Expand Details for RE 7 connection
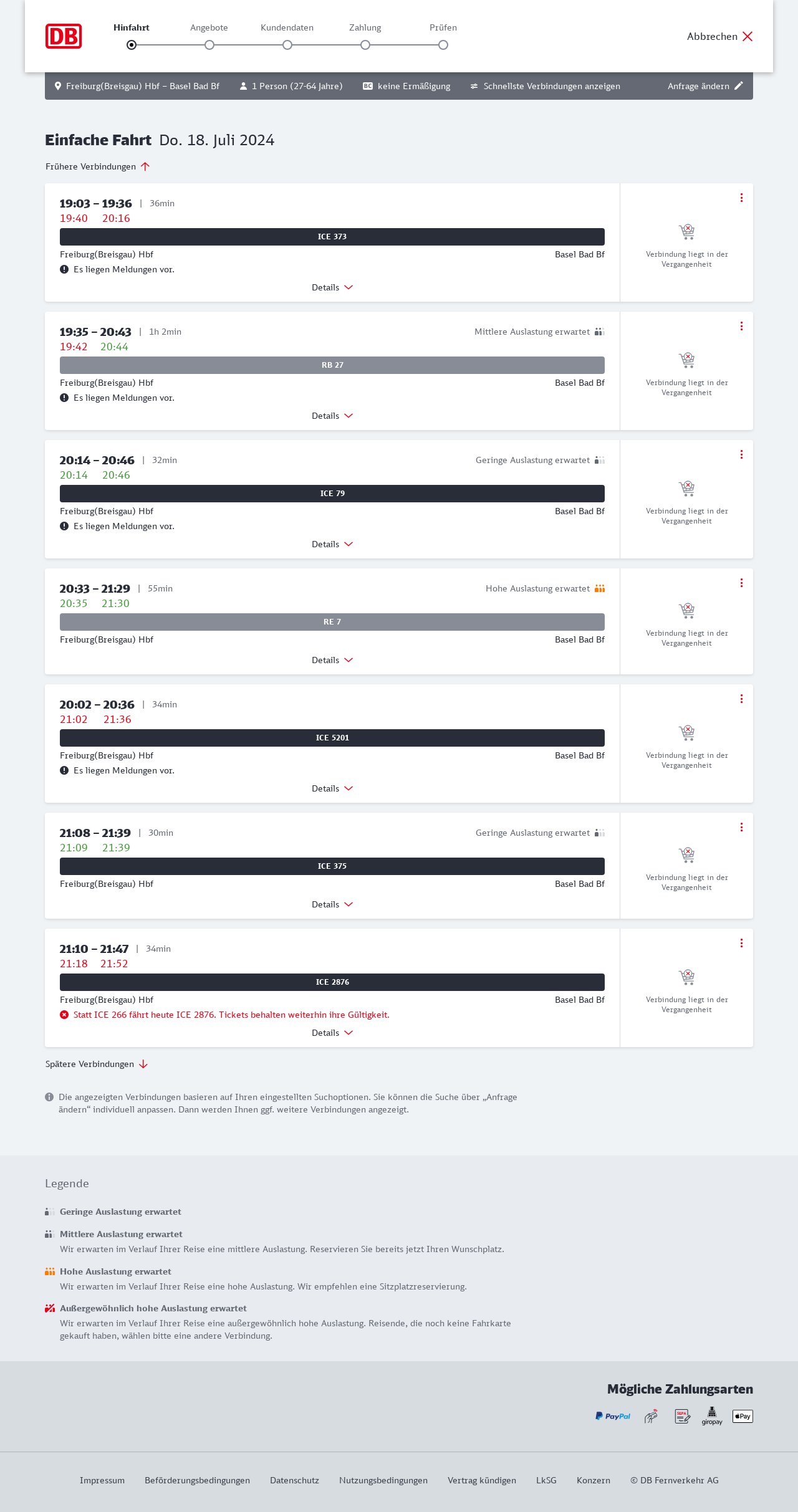Screen dimensions: 798x1512 pyautogui.click(x=332, y=660)
